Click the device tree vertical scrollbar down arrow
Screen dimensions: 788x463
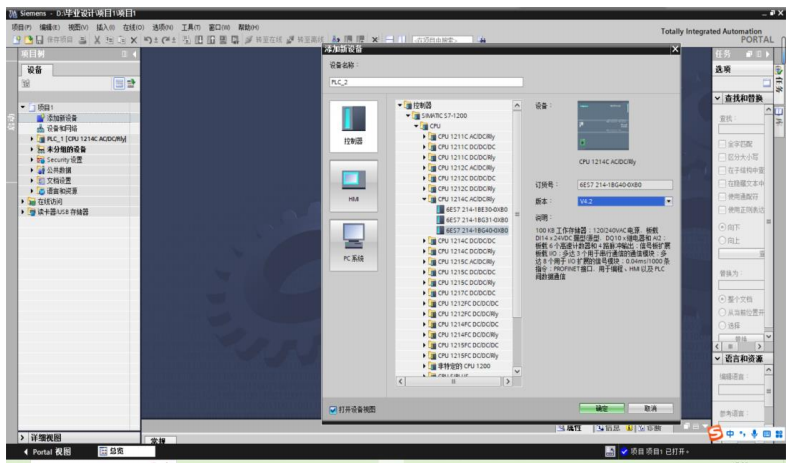tap(517, 371)
